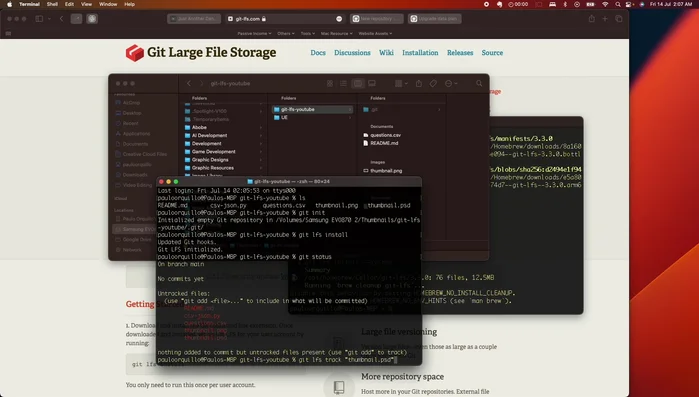Click Finder search magnifier

tap(479, 83)
